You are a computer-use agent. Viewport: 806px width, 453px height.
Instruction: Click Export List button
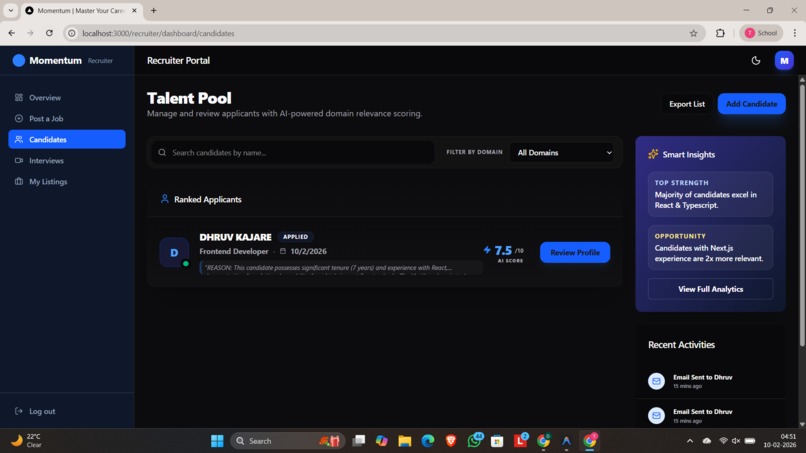click(x=687, y=104)
